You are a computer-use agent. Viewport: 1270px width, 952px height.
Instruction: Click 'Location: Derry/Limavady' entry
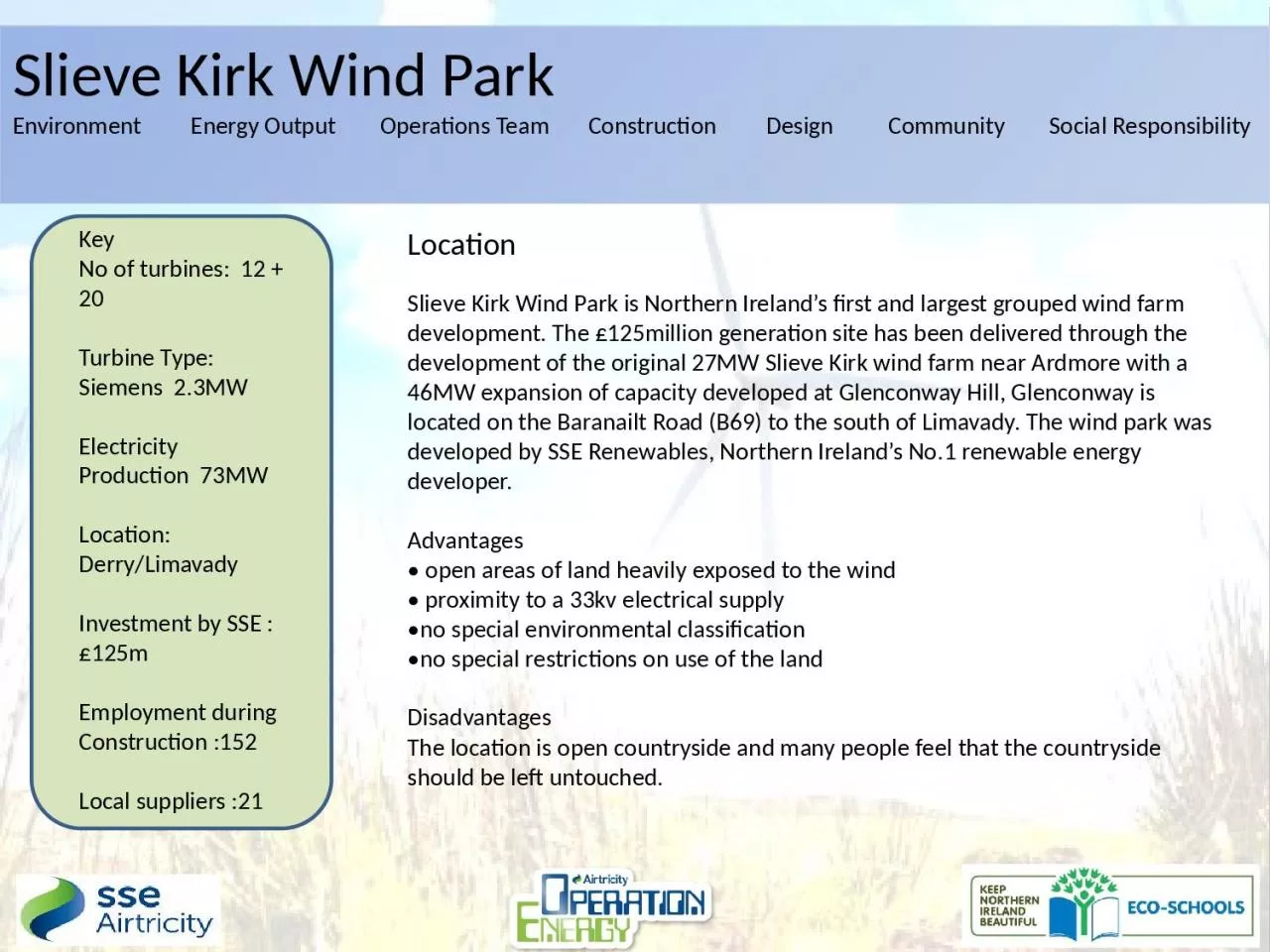158,549
